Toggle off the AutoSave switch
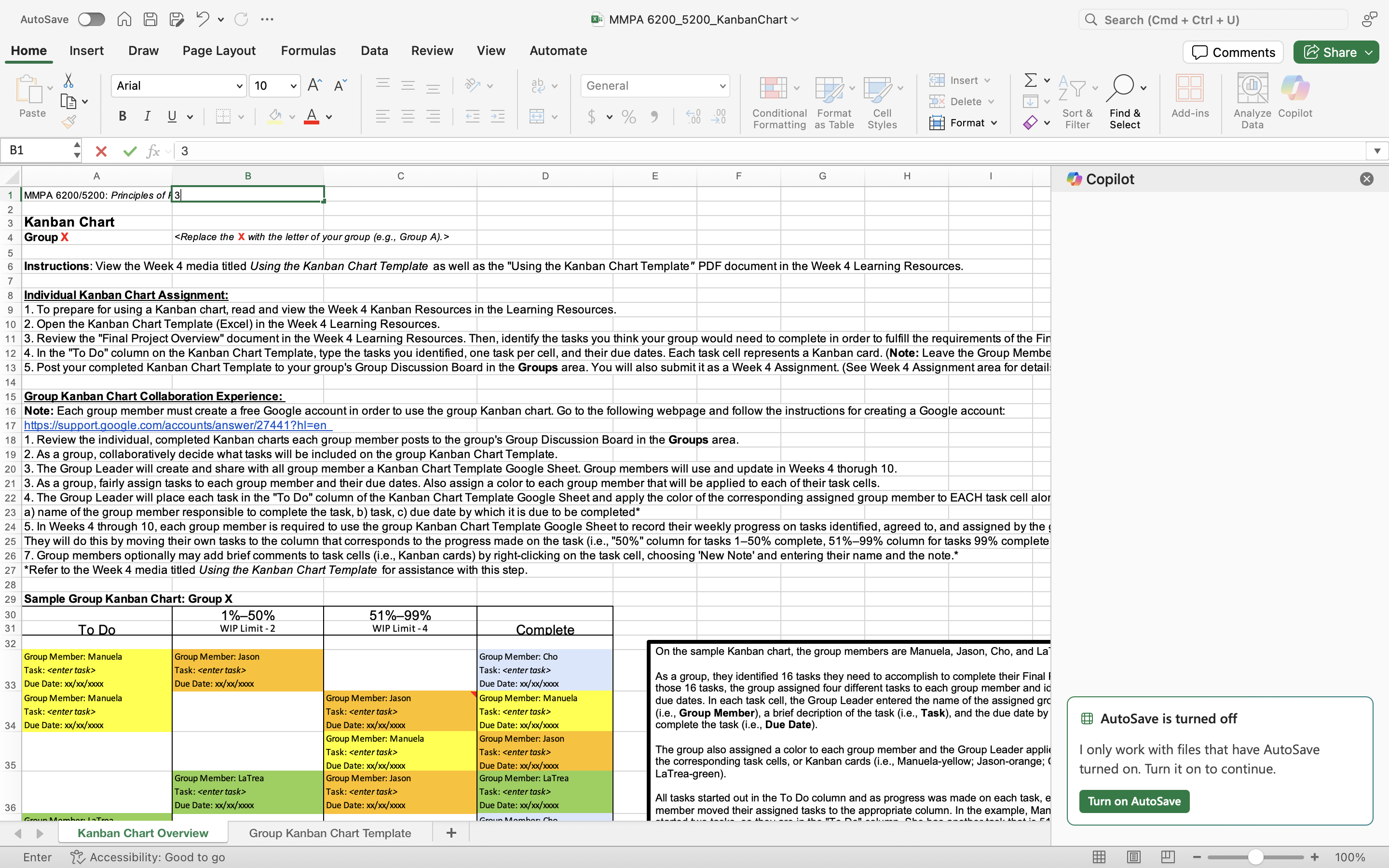 pos(91,19)
